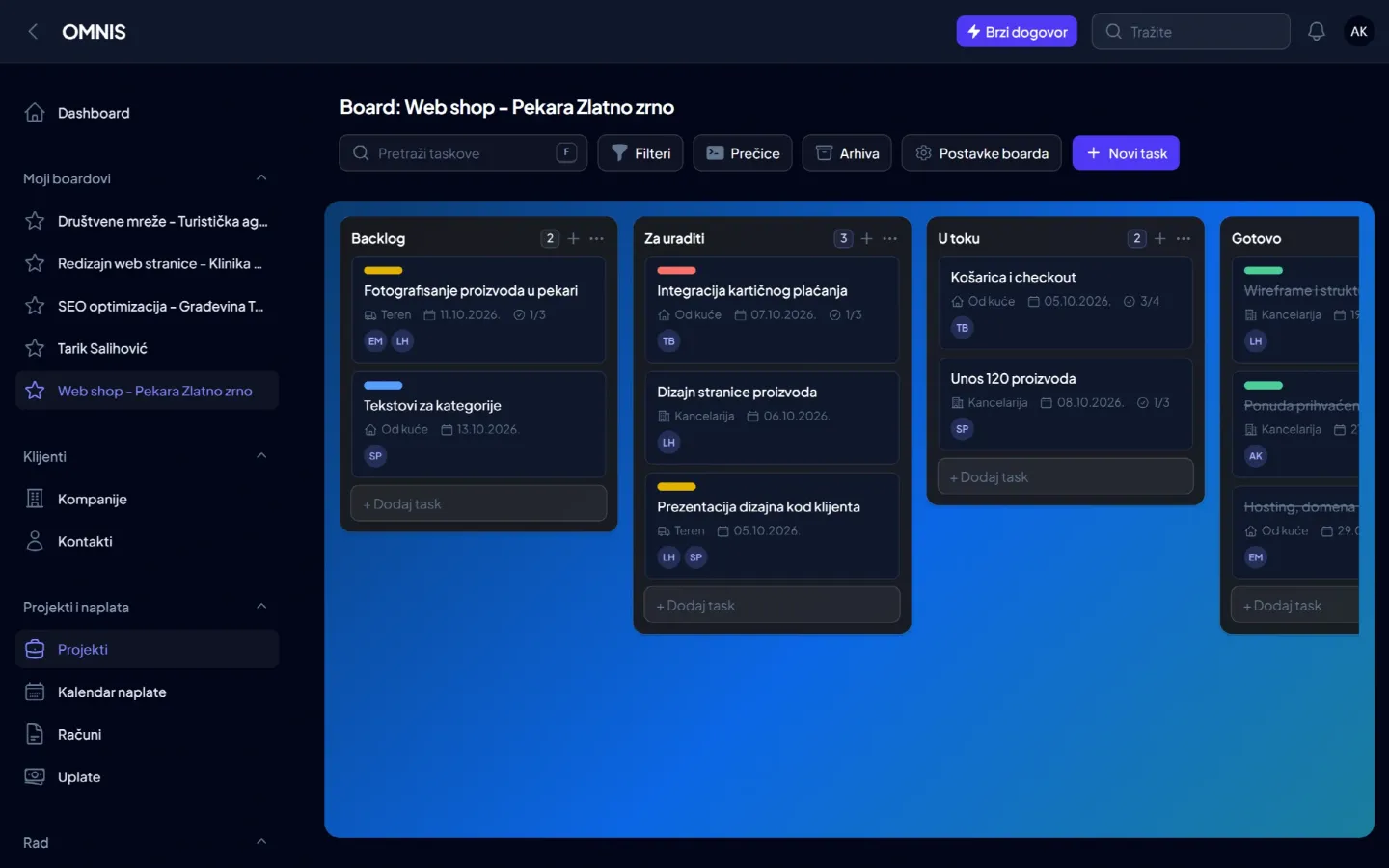1389x868 pixels.
Task: Click red label on Integracija kartičnog plaćanja card
Action: (x=676, y=271)
